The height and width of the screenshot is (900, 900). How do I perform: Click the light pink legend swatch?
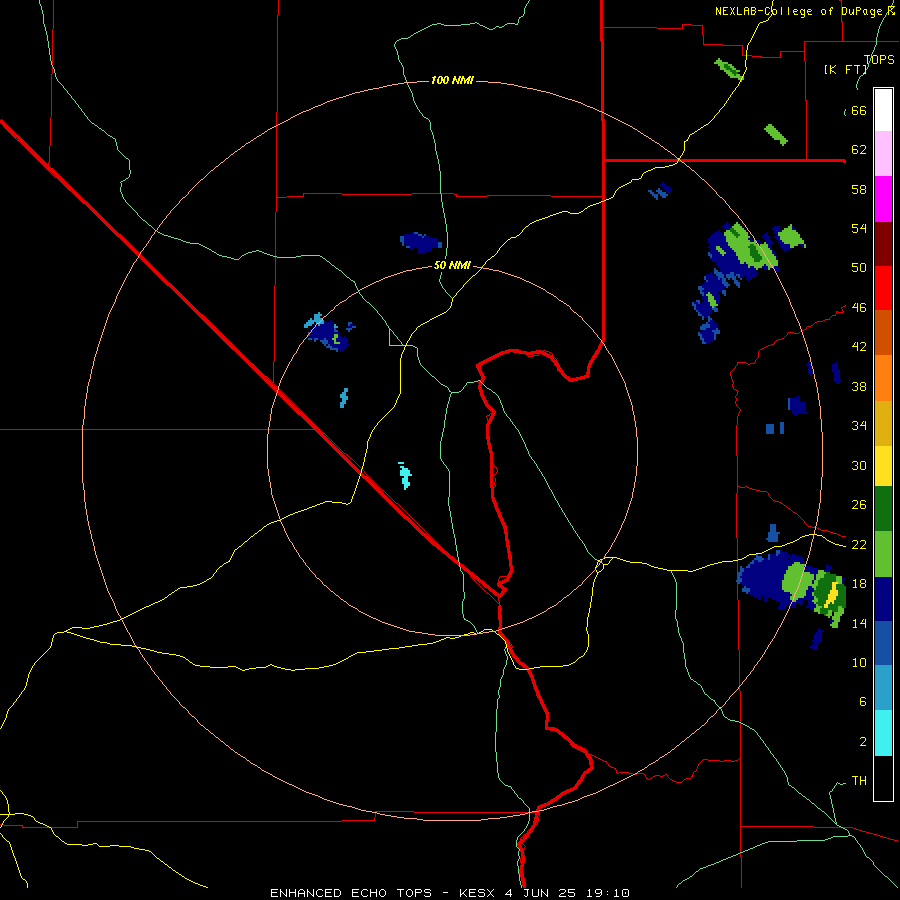[883, 153]
